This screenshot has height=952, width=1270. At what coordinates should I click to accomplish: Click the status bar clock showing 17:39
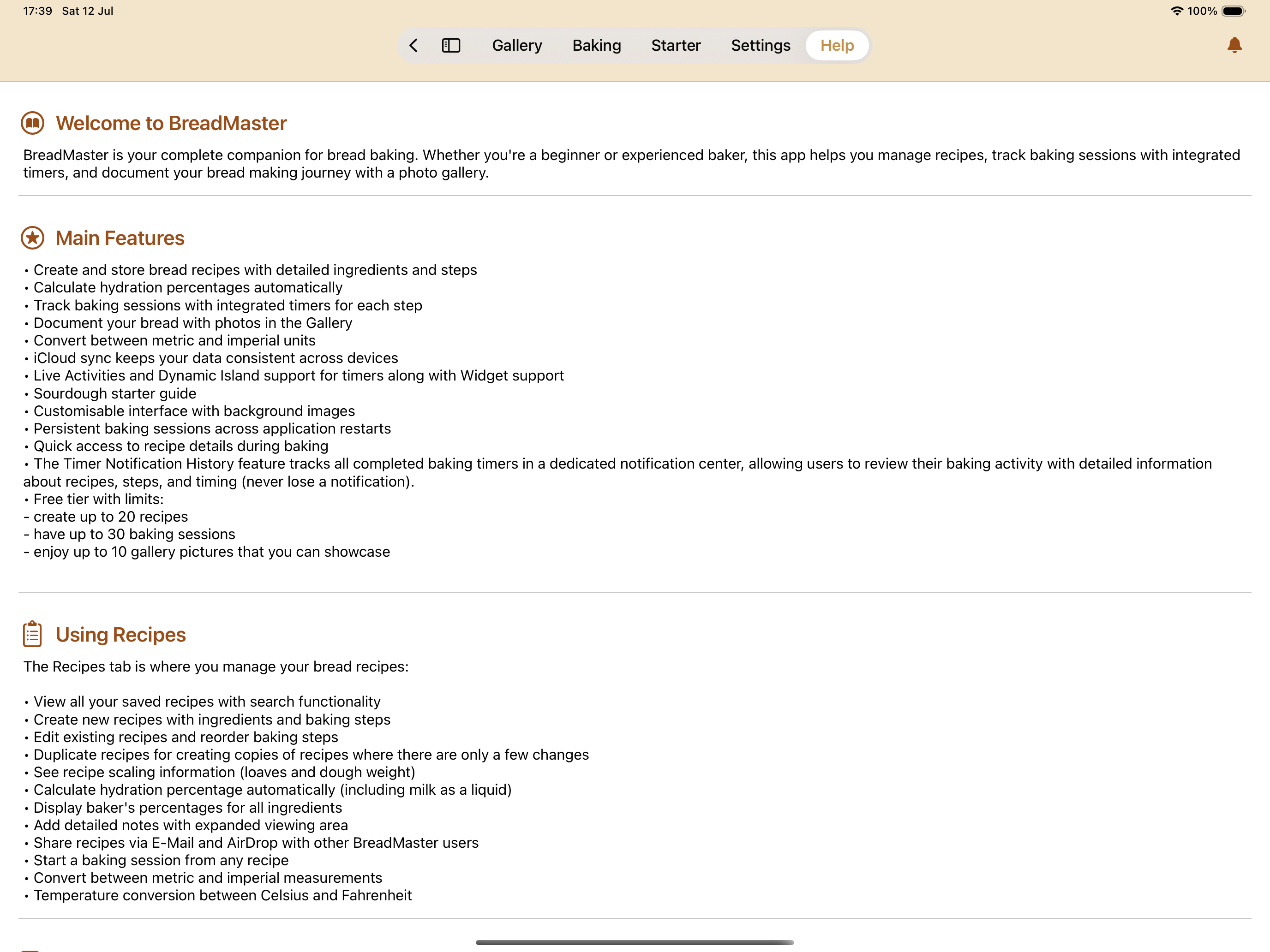click(x=37, y=11)
